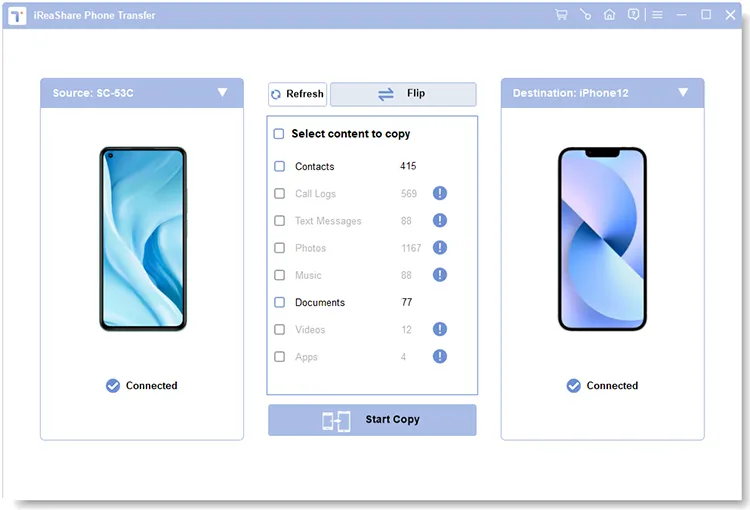This screenshot has width=750, height=510.
Task: Click the source Android phone image
Action: (143, 239)
